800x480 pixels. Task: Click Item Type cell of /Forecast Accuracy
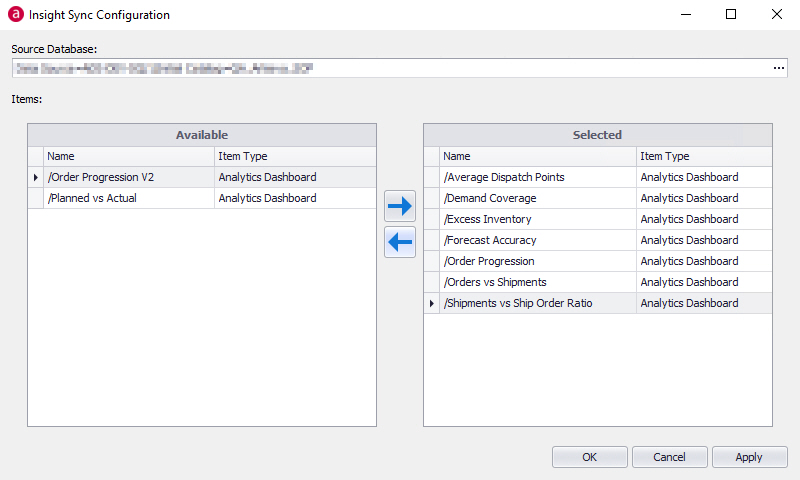(704, 240)
